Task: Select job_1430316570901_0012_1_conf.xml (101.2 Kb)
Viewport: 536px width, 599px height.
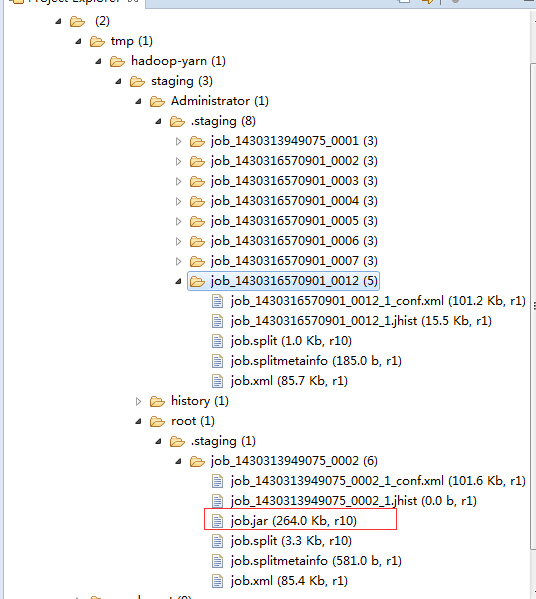Action: [x=378, y=301]
